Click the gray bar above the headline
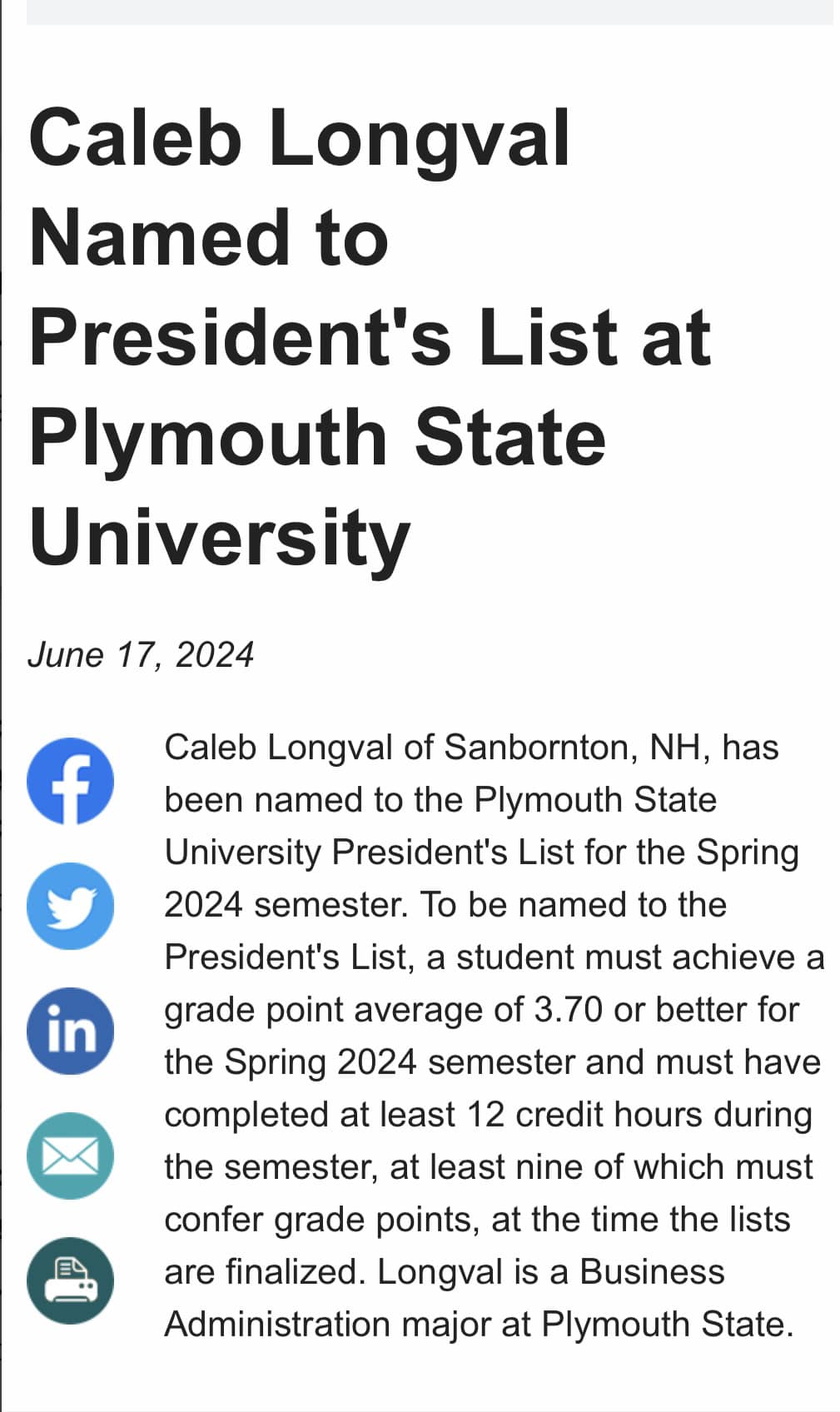The image size is (840, 1412). (x=430, y=12)
